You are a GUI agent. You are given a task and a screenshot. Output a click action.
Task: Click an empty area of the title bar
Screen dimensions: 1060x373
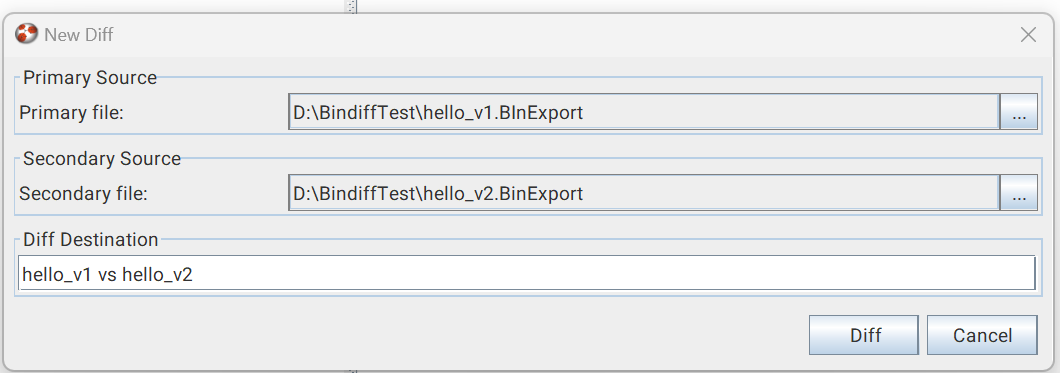(x=541, y=34)
